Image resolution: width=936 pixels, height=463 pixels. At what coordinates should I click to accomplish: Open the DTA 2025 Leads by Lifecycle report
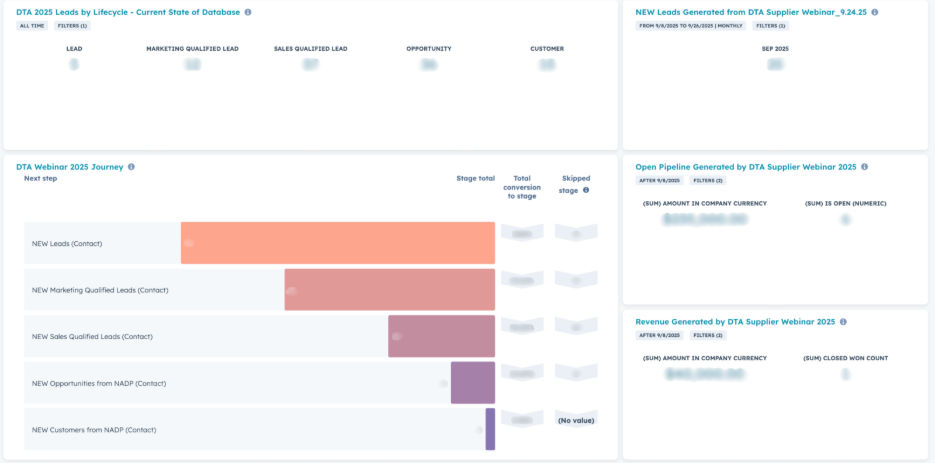tap(128, 12)
